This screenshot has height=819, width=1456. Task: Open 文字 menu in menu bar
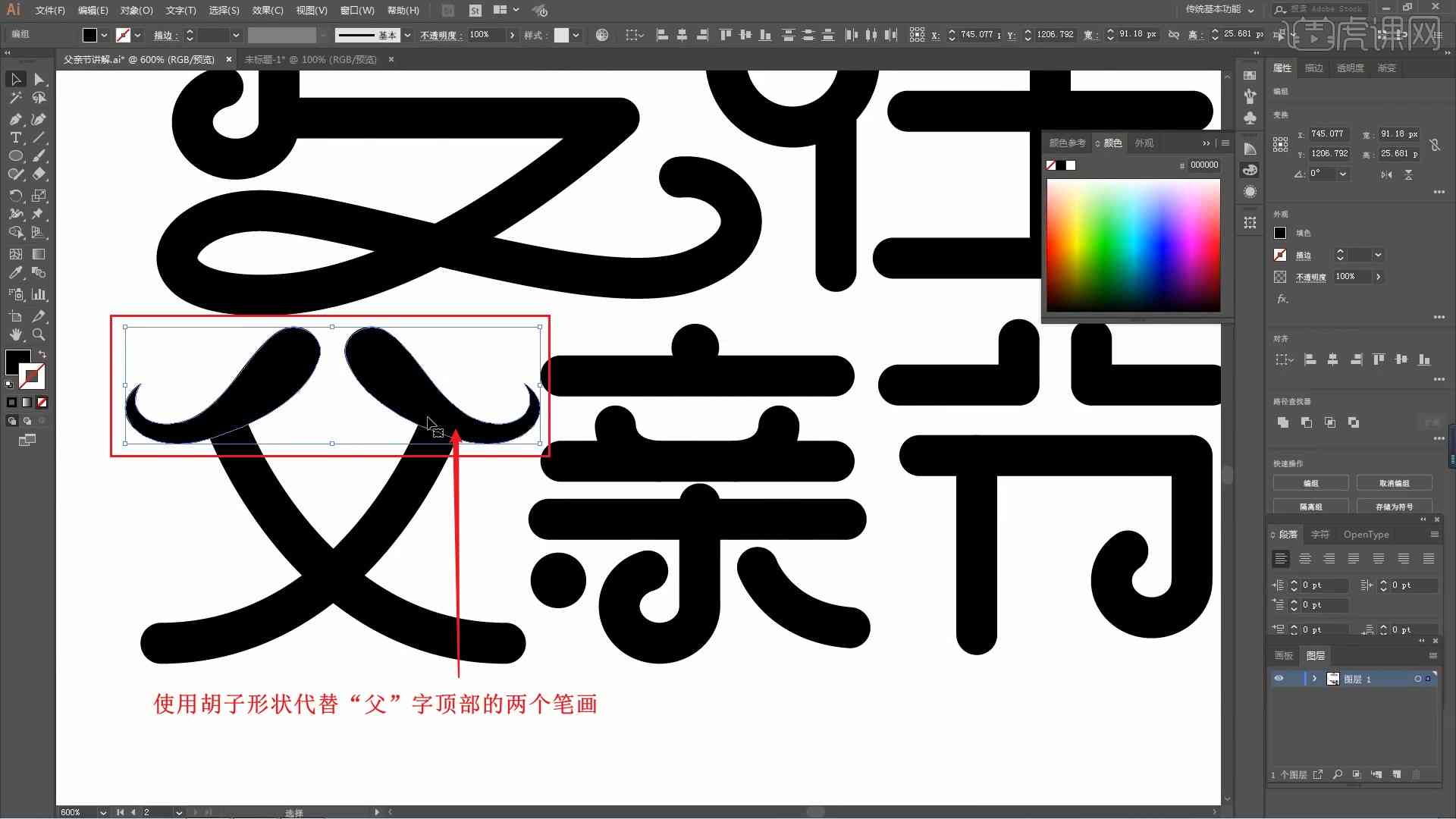click(x=178, y=10)
